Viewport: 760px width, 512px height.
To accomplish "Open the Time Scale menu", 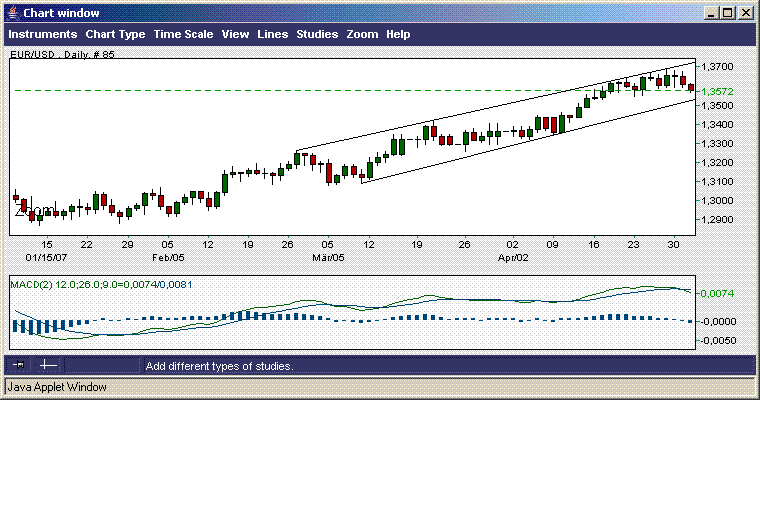I will click(x=183, y=34).
